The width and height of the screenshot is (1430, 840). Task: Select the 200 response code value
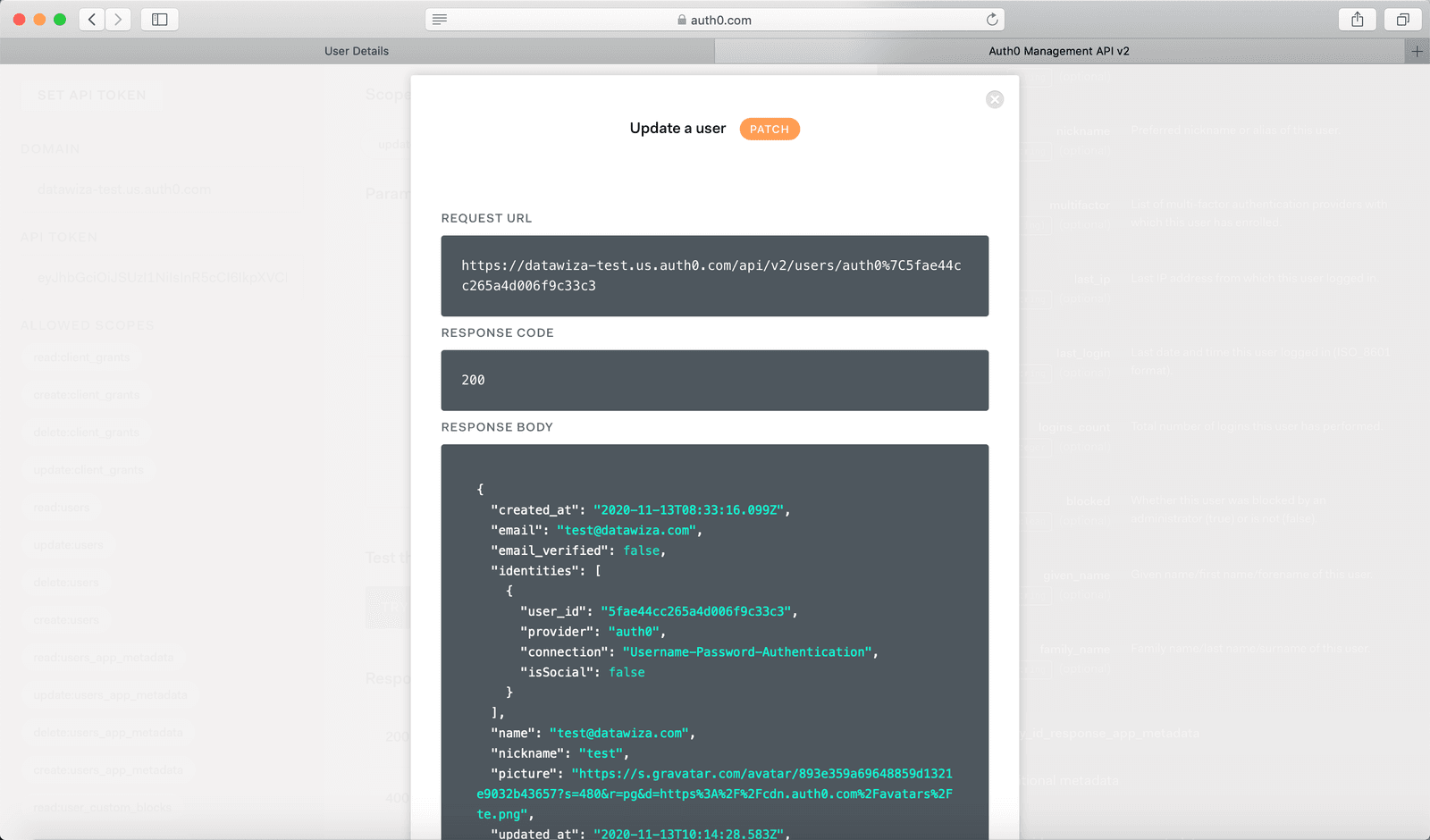[473, 381]
